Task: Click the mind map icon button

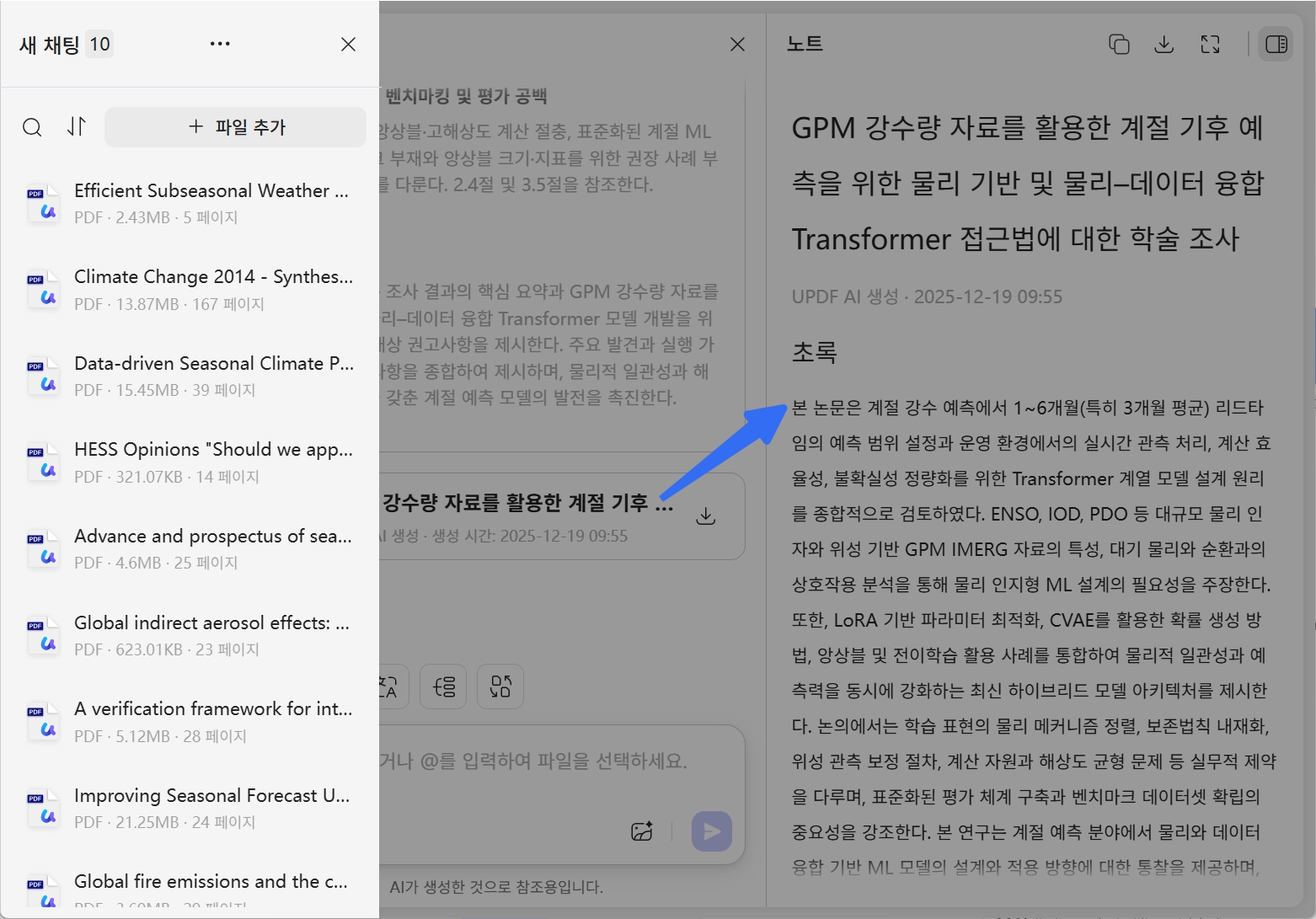Action: pos(444,687)
